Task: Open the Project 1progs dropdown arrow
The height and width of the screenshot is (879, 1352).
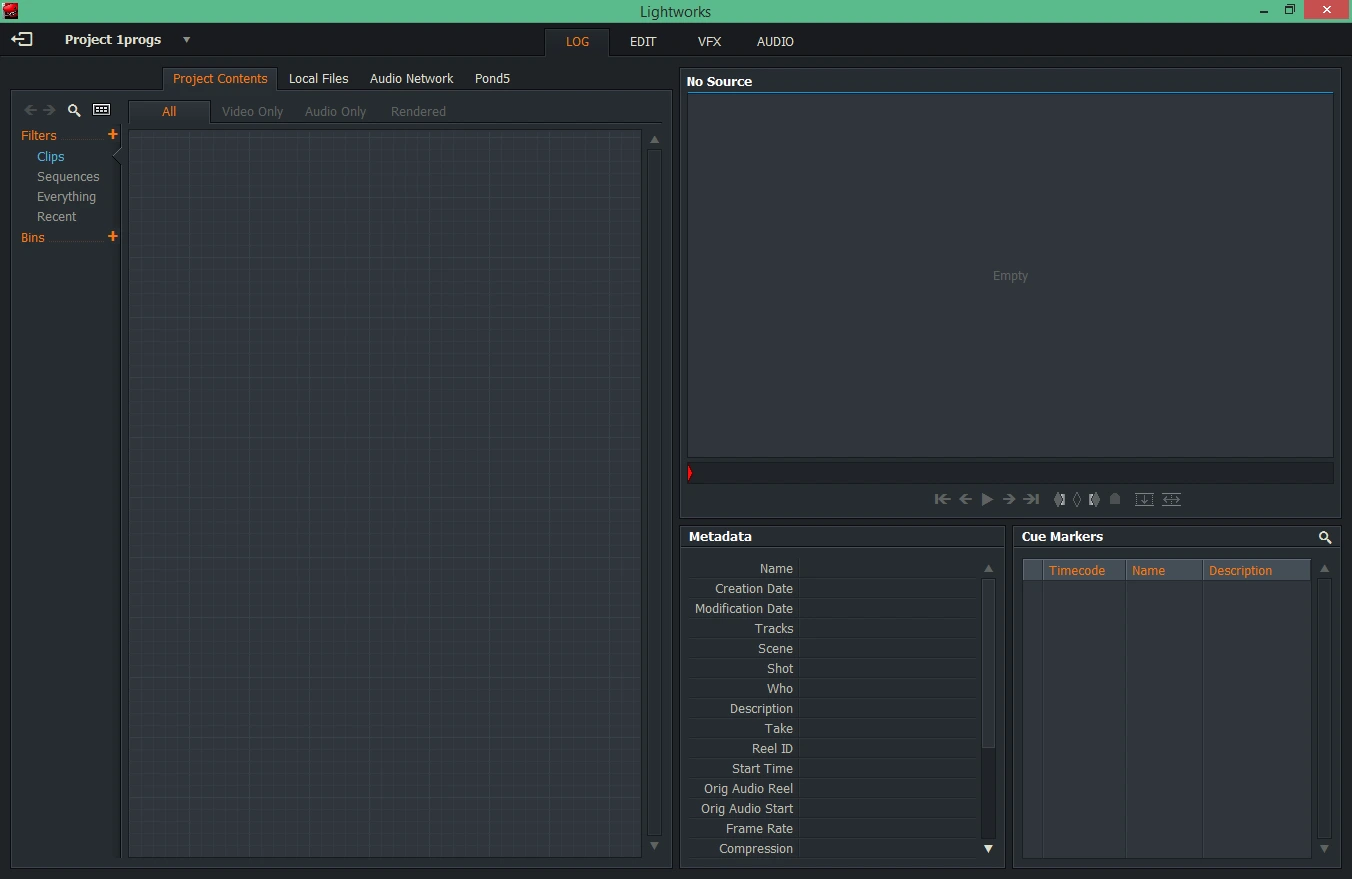Action: (x=186, y=40)
